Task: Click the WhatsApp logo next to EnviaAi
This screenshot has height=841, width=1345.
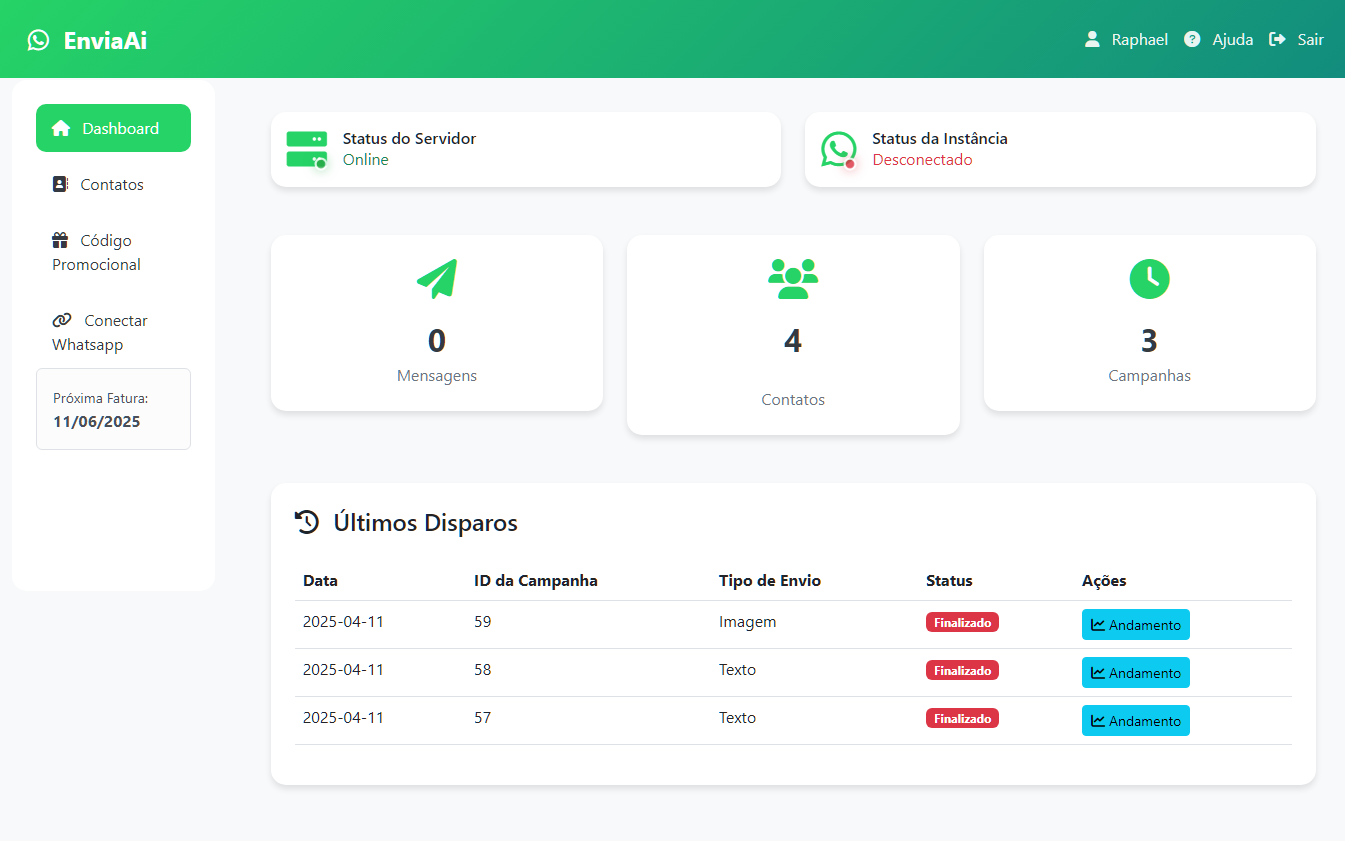Action: (x=38, y=40)
